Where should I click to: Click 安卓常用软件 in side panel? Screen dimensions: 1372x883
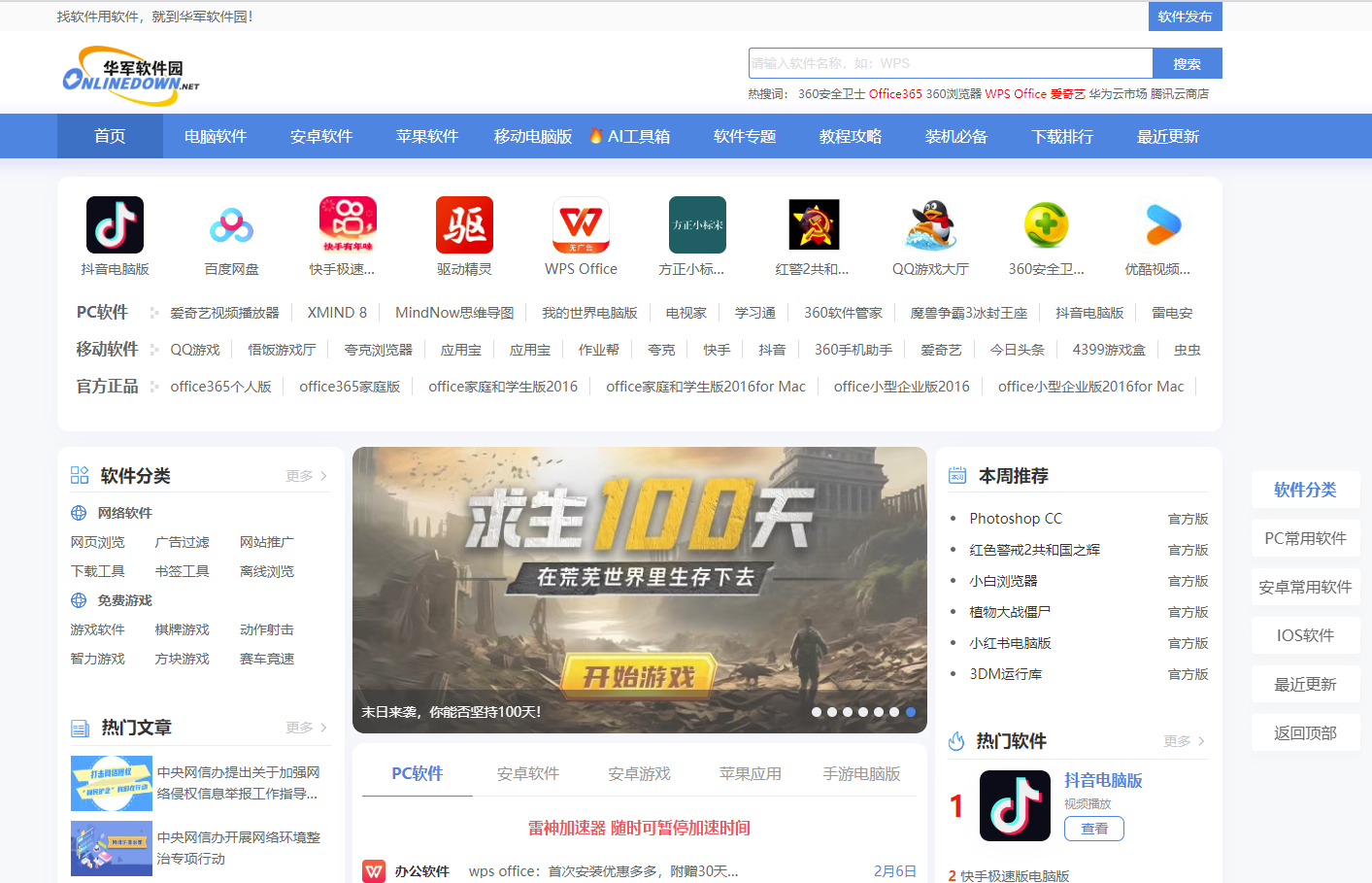click(x=1305, y=587)
